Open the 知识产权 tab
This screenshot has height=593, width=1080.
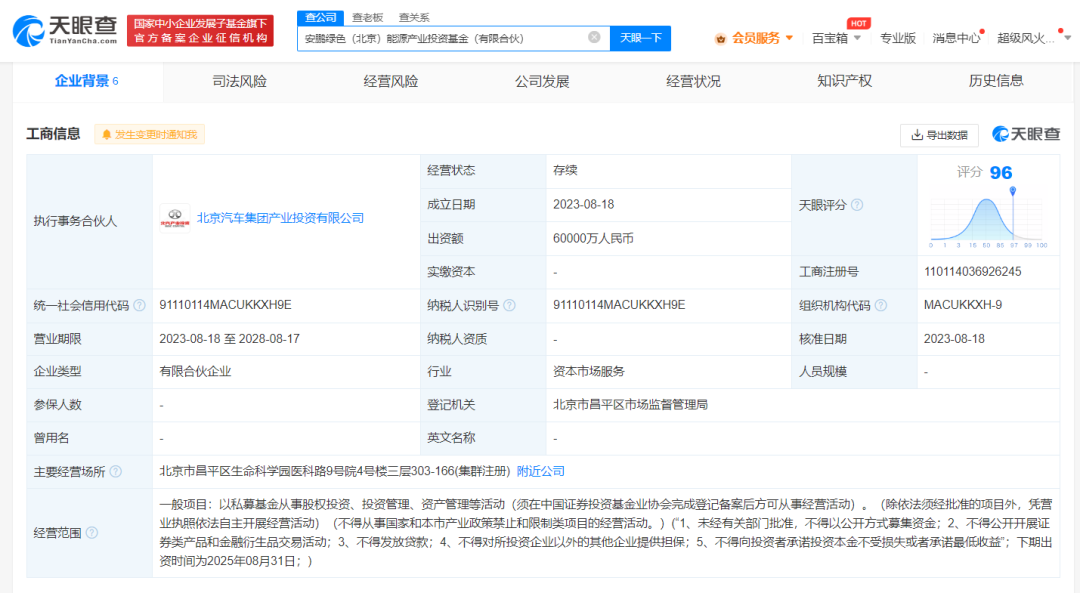tap(844, 81)
